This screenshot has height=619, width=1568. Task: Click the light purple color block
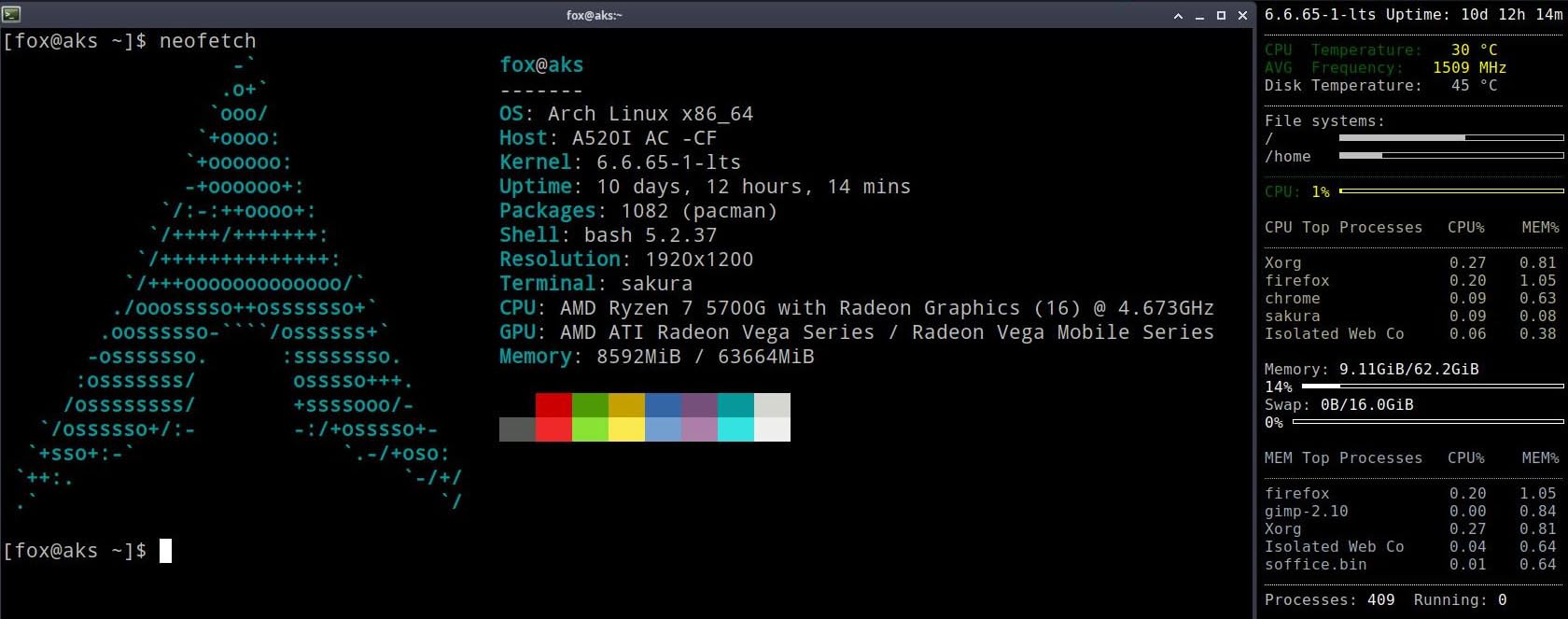click(x=699, y=429)
